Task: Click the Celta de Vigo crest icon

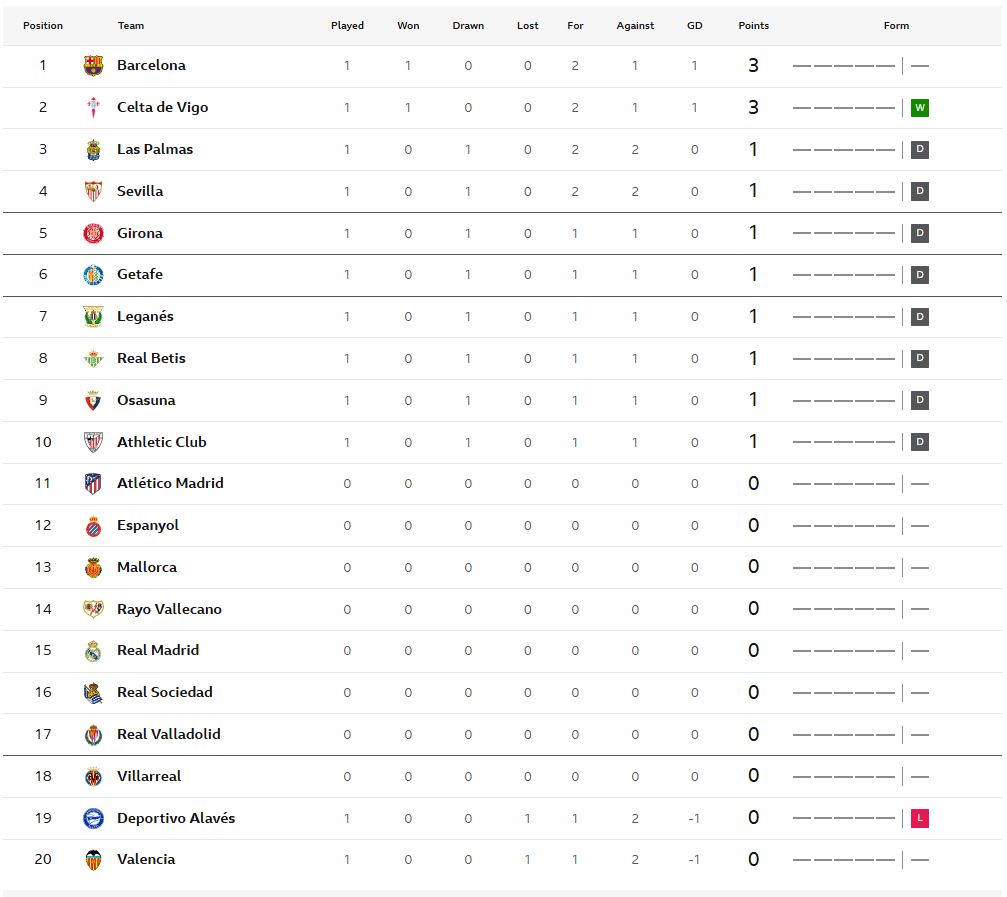Action: point(93,108)
